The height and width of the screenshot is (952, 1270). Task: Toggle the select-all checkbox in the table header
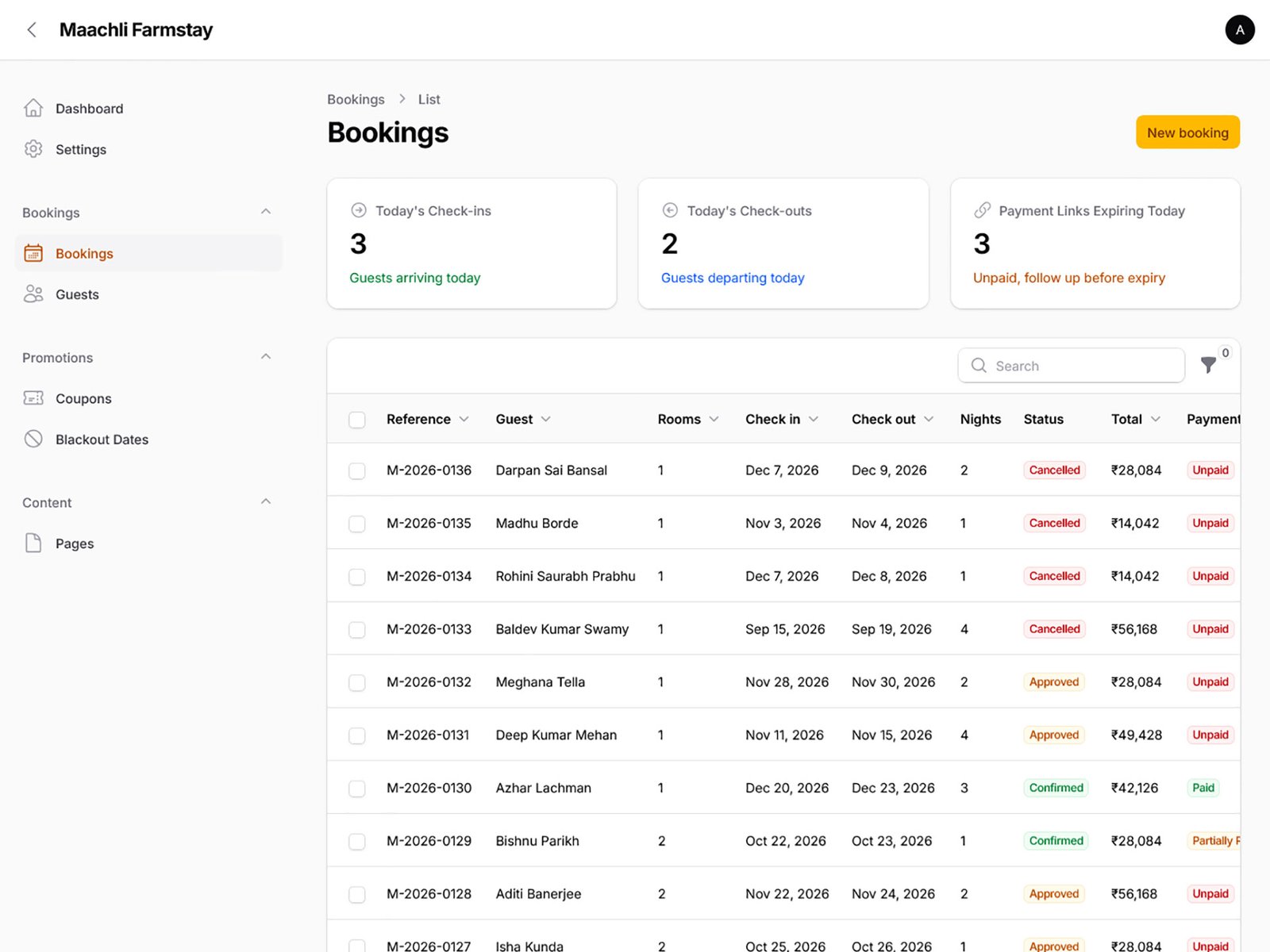pyautogui.click(x=357, y=420)
